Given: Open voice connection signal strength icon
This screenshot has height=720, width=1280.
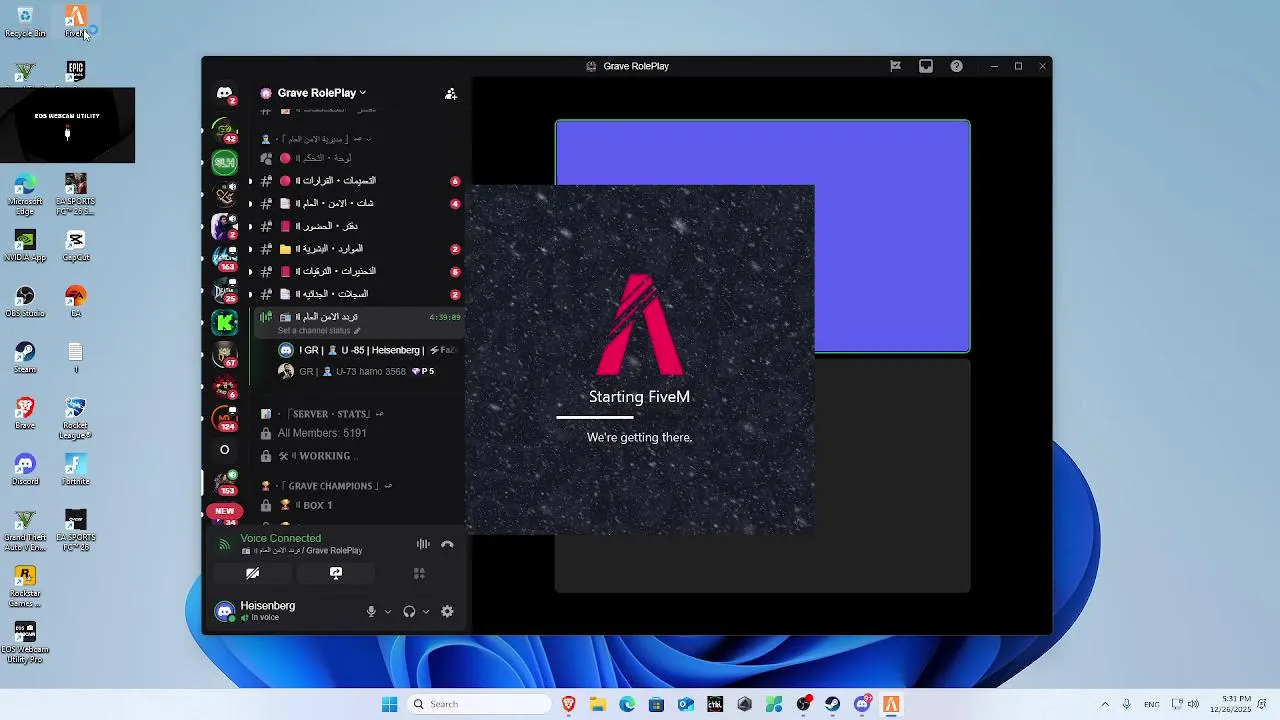Looking at the screenshot, I should 224,544.
